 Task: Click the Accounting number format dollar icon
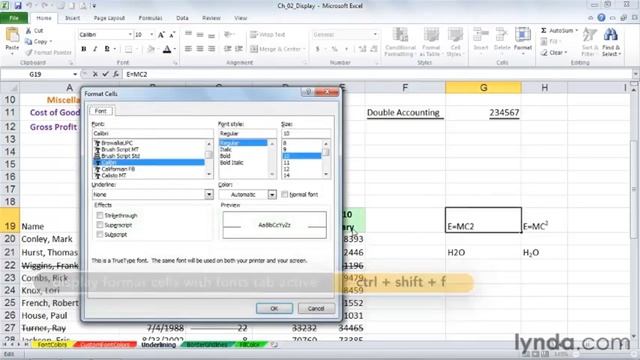click(318, 49)
